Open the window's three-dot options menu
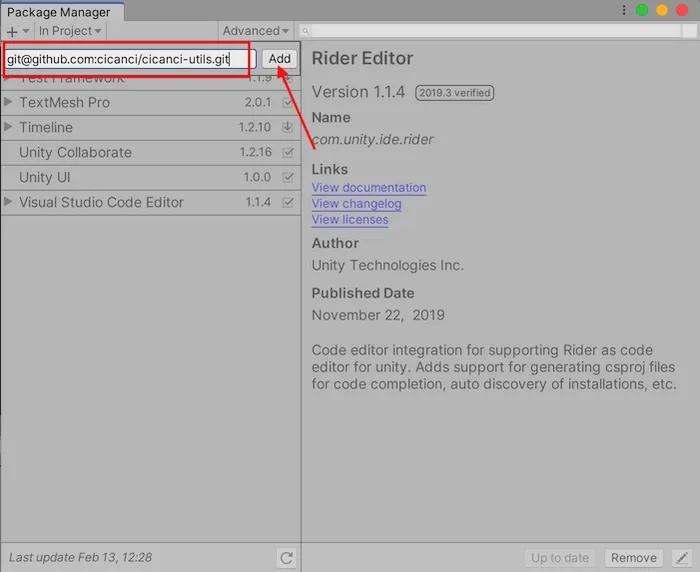Screen dimensions: 700x572 click(x=624, y=10)
